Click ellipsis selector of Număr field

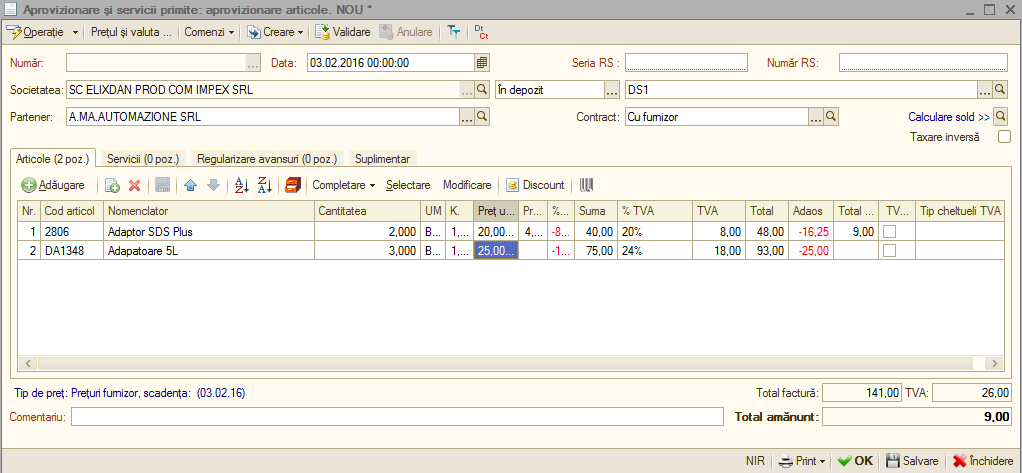coord(252,63)
